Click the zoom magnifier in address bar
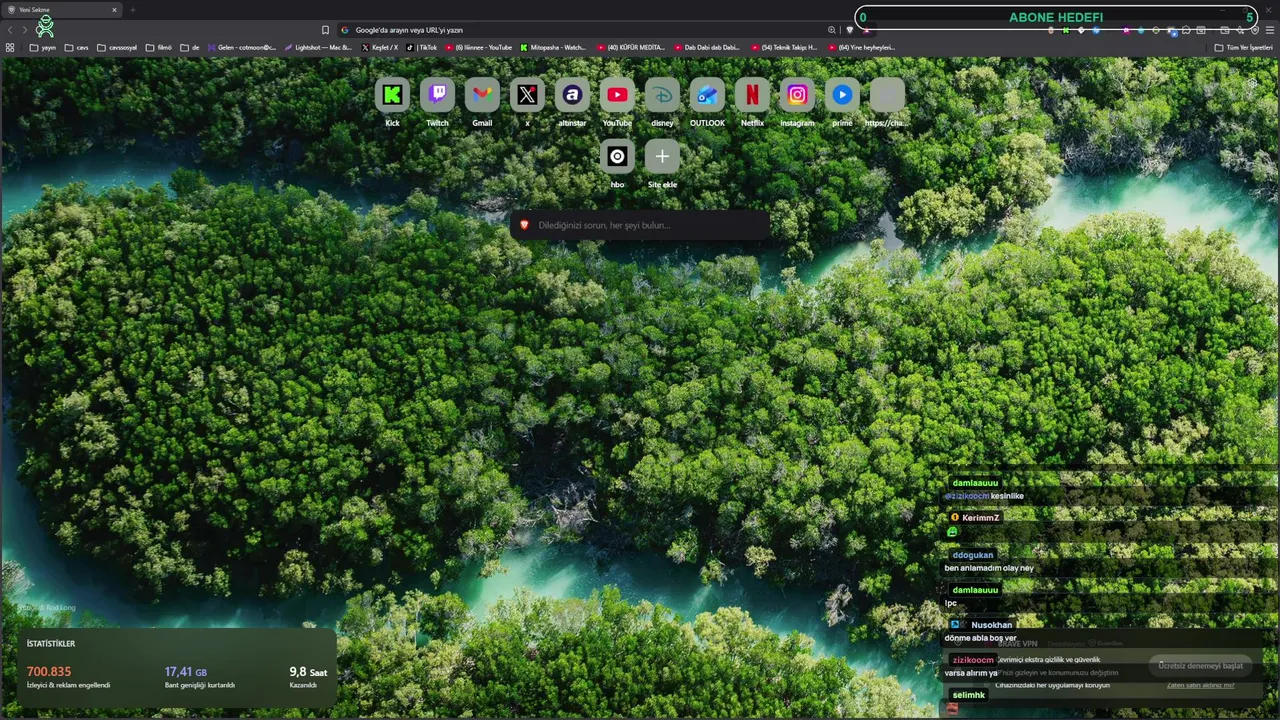The height and width of the screenshot is (720, 1280). tap(831, 30)
